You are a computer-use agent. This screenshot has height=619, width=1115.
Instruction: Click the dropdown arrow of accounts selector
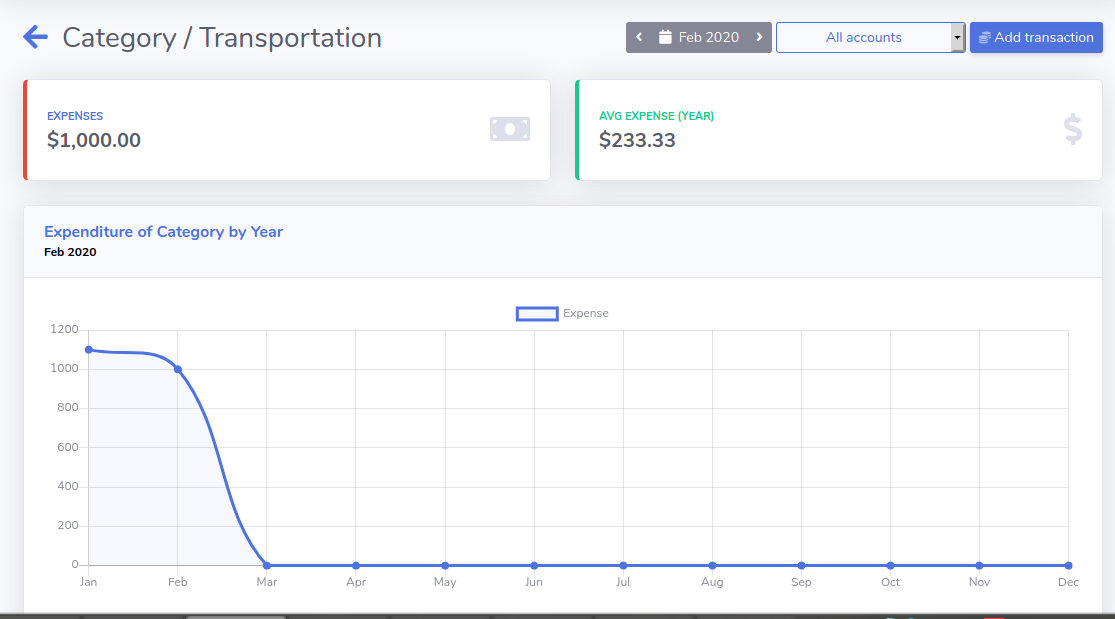[958, 38]
